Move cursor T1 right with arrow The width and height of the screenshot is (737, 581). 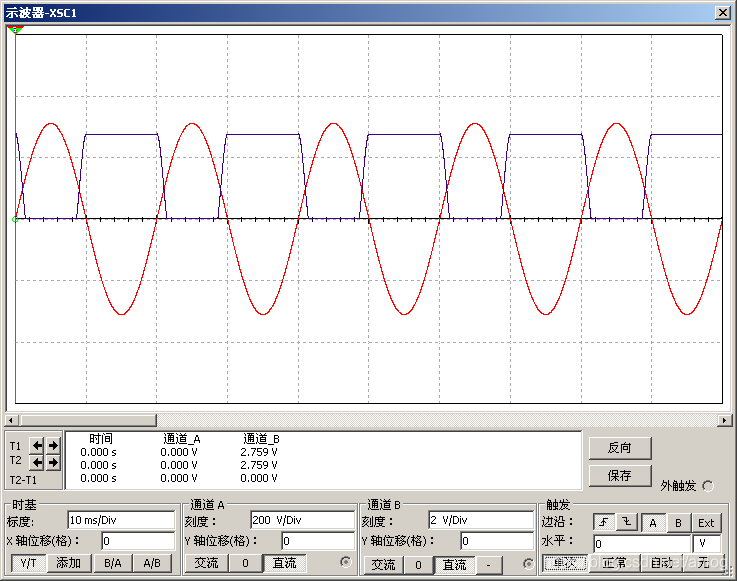[x=53, y=445]
